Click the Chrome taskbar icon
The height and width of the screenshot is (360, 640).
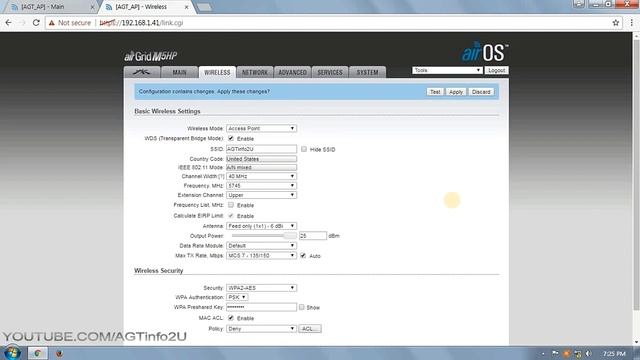(38, 353)
